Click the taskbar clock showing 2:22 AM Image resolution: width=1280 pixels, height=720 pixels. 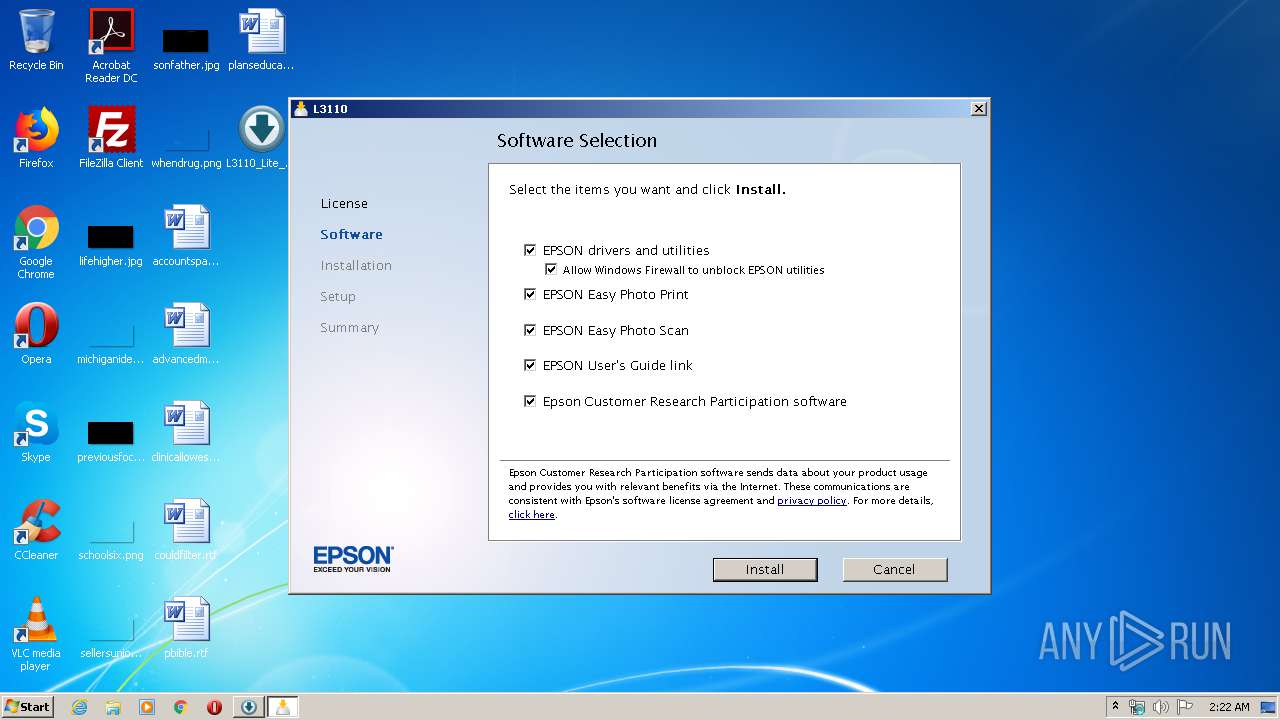pyautogui.click(x=1229, y=707)
